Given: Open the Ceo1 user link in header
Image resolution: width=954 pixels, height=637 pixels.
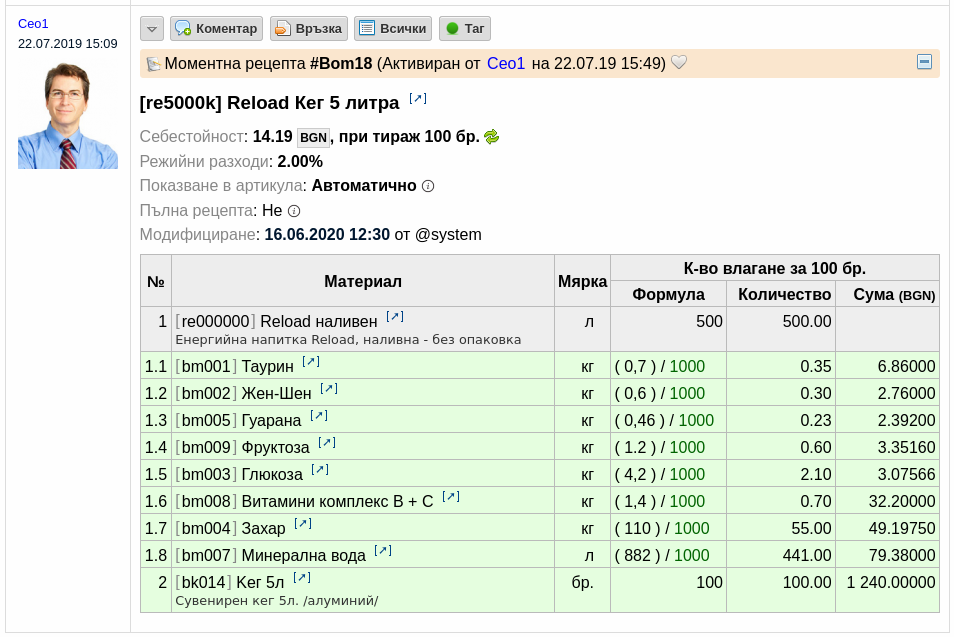Looking at the screenshot, I should [x=506, y=63].
